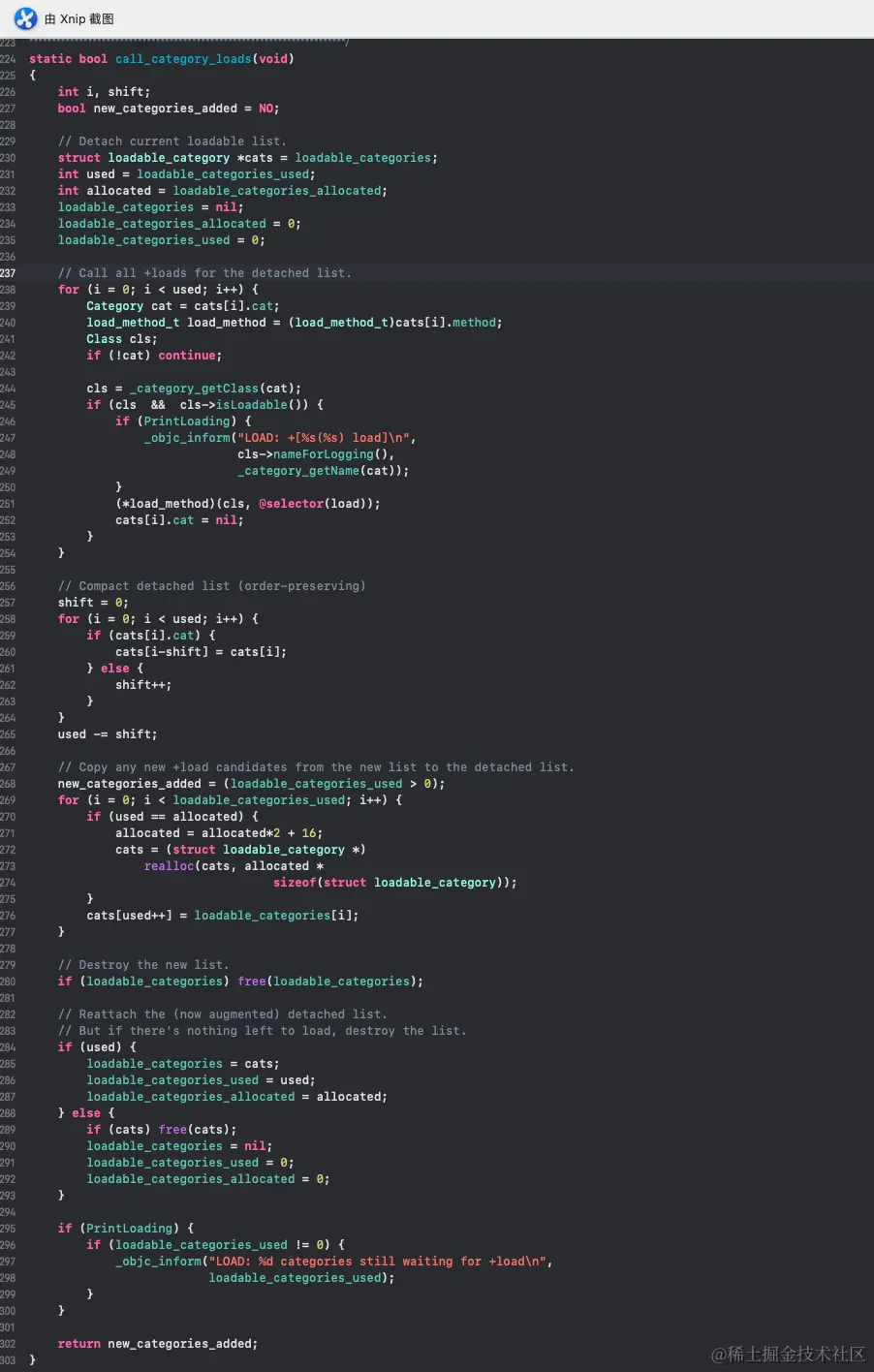Click comment '// Call all +loads for the detached list.'
874x1372 pixels.
point(204,273)
